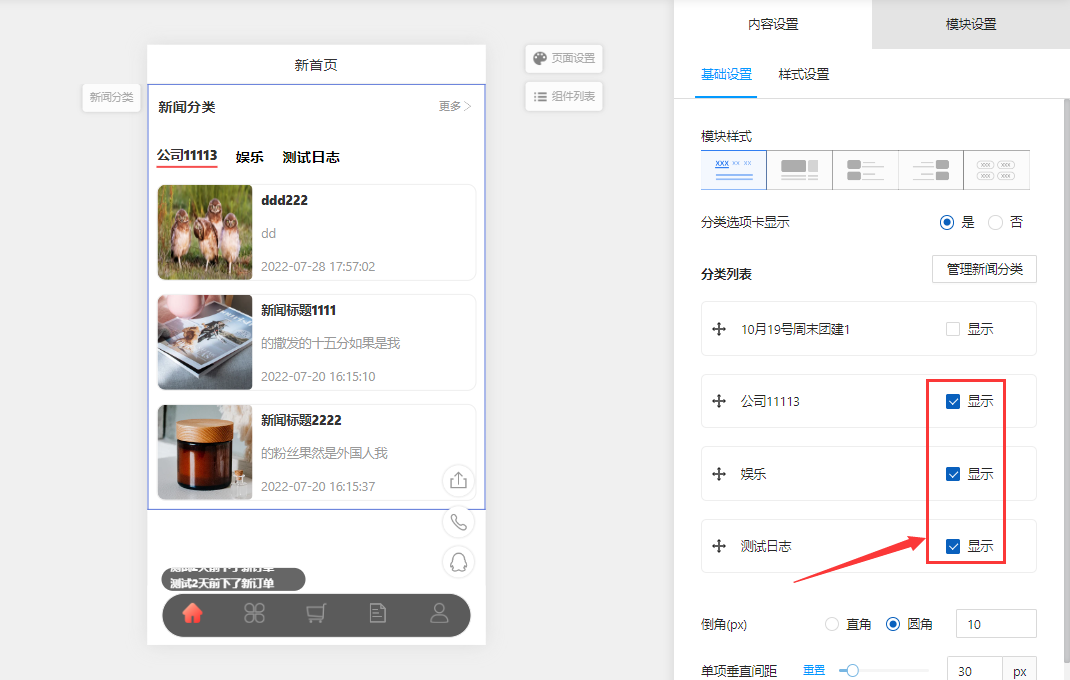Click the 管理新闻分类 button
Viewport: 1070px width, 680px height.
(984, 269)
